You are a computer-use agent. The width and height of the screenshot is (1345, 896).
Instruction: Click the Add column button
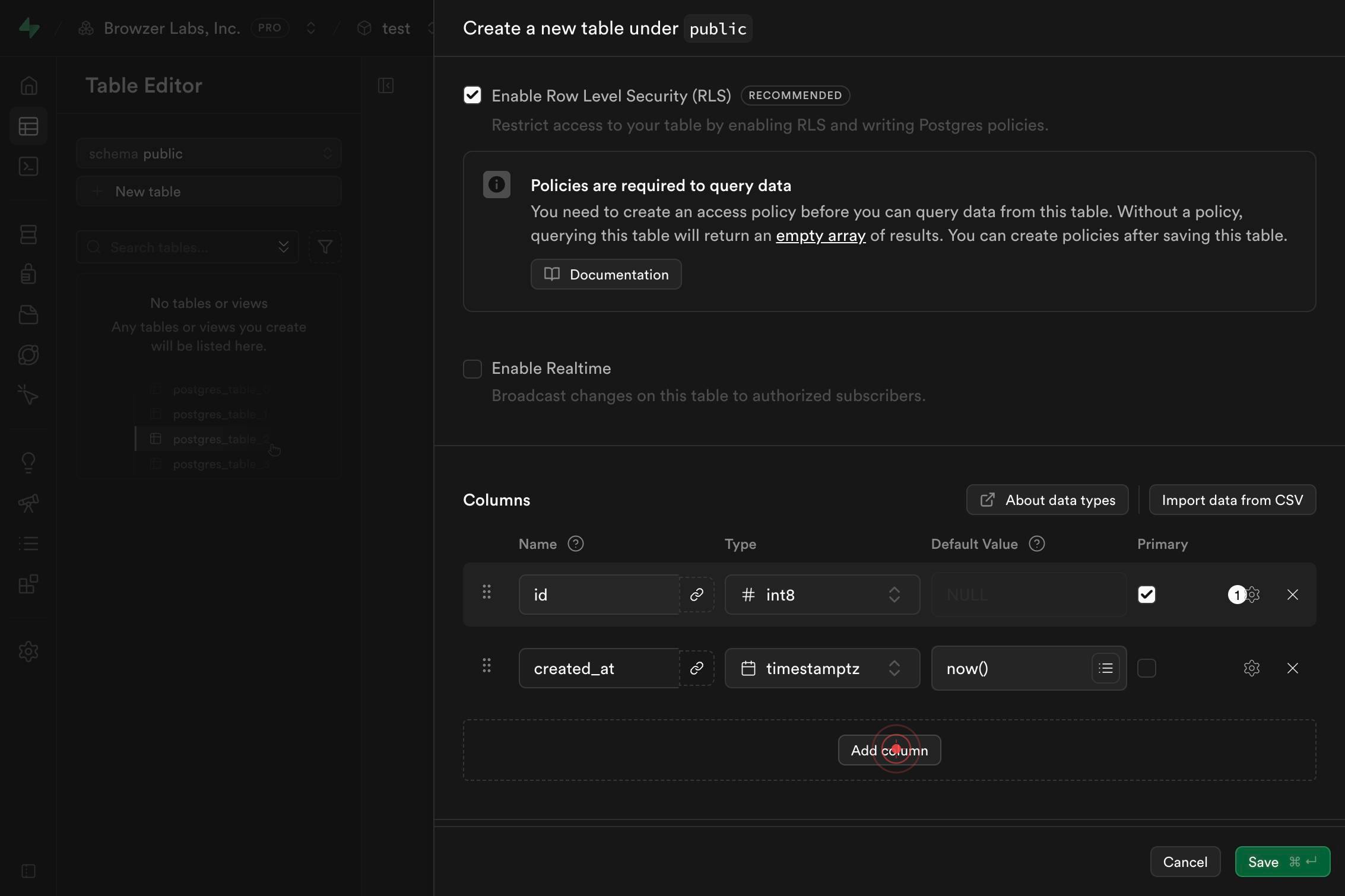889,750
